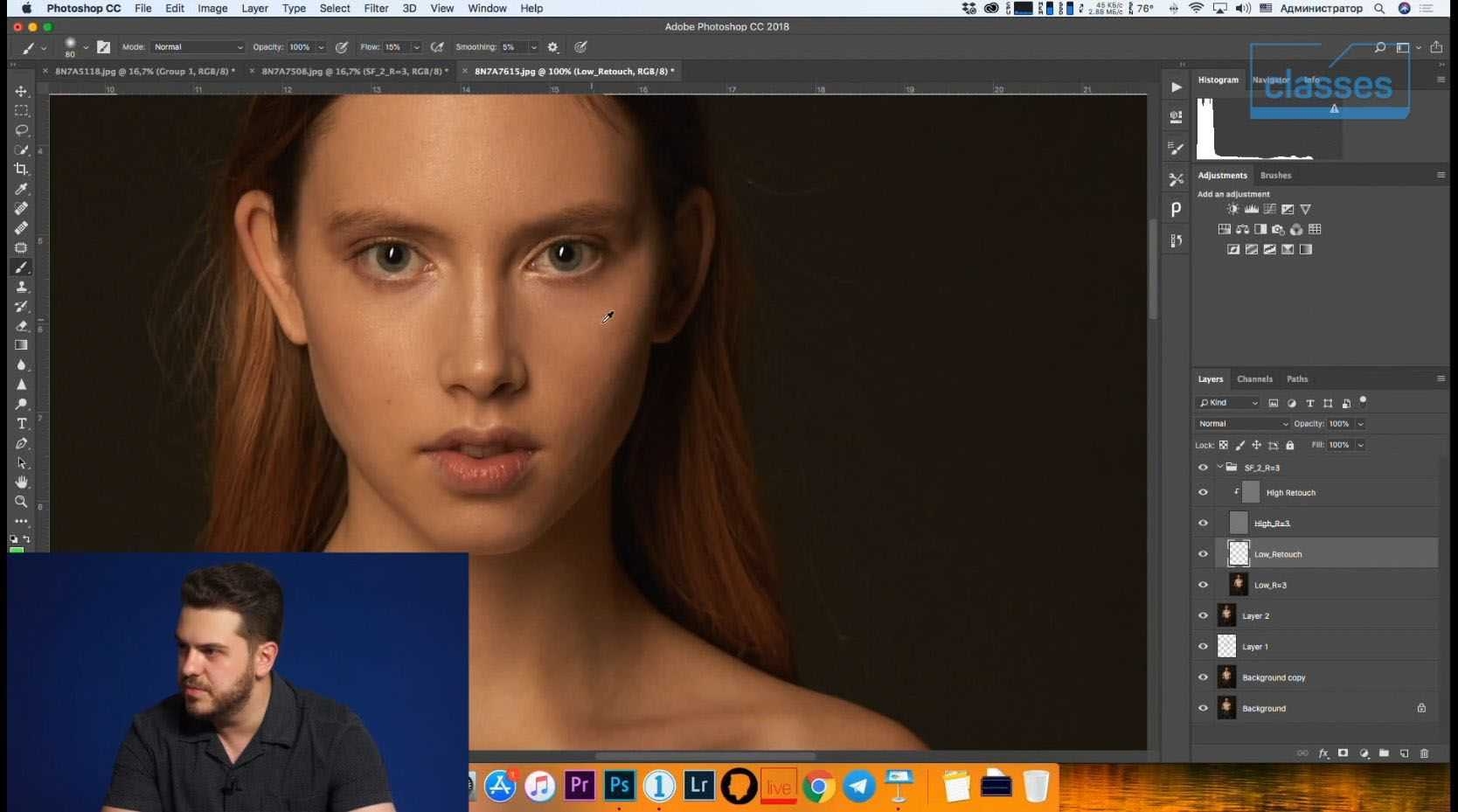Open brush Opacity slider dropdown
The image size is (1458, 812).
(x=321, y=47)
